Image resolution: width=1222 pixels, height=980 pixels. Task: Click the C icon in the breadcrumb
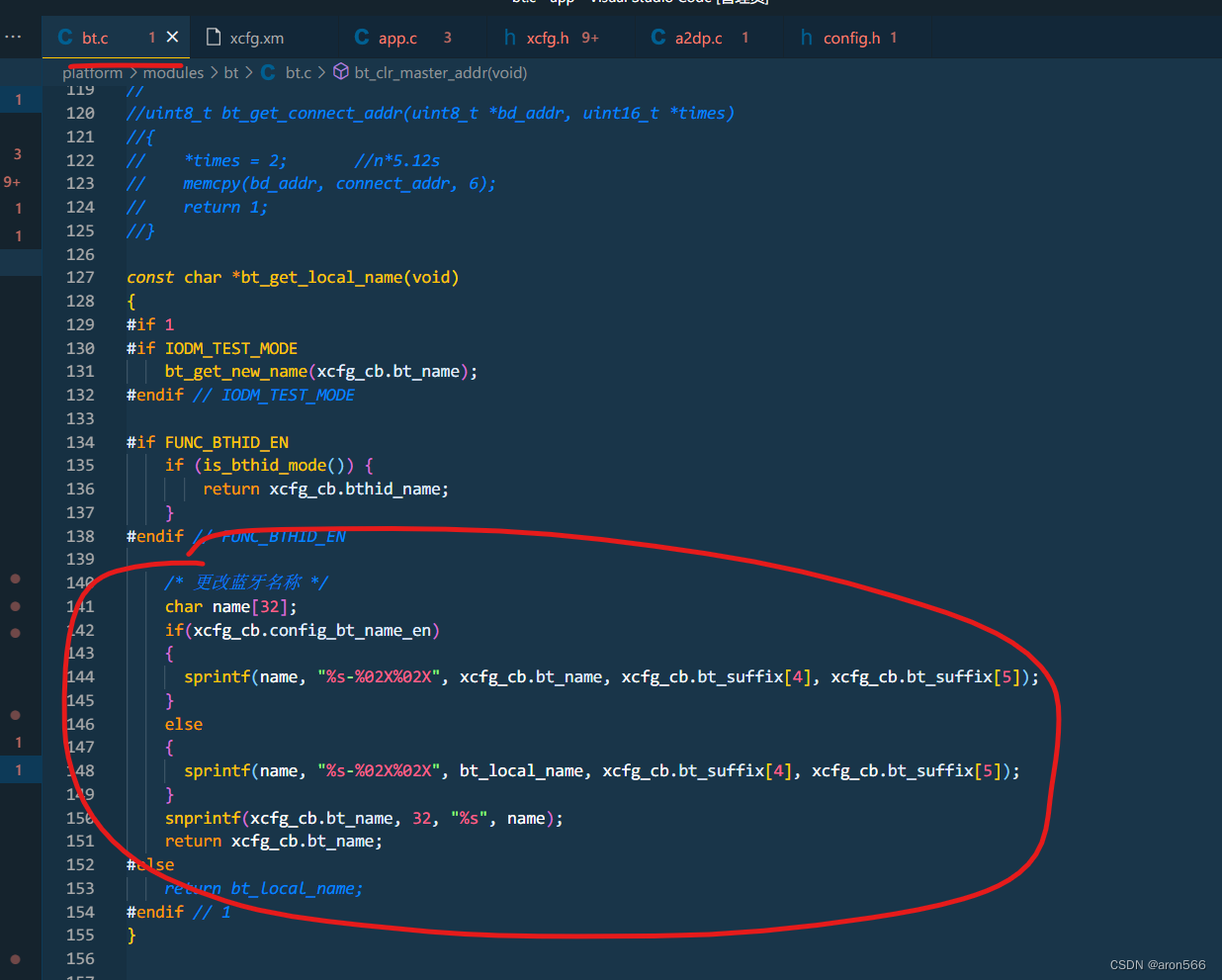coord(268,73)
